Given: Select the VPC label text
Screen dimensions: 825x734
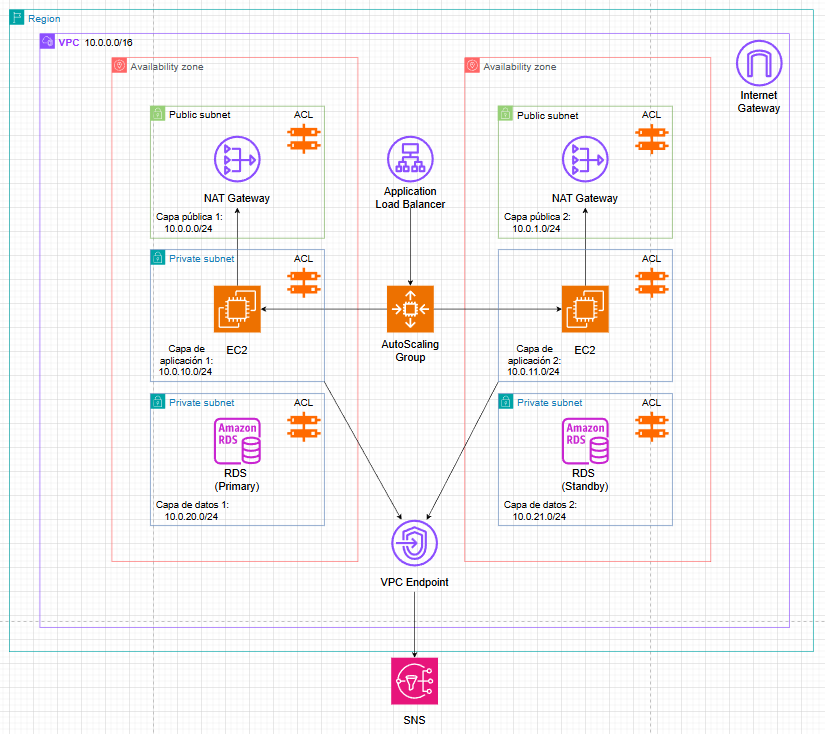Looking at the screenshot, I should click(69, 43).
